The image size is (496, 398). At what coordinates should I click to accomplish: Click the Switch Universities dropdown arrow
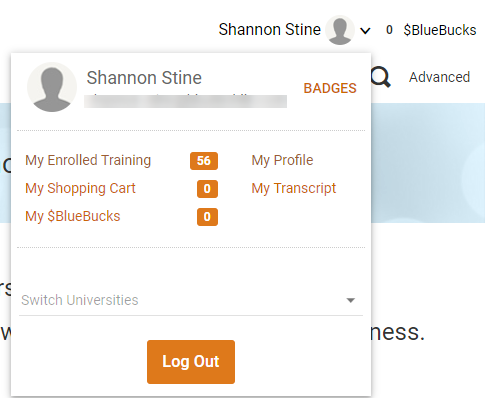click(350, 300)
